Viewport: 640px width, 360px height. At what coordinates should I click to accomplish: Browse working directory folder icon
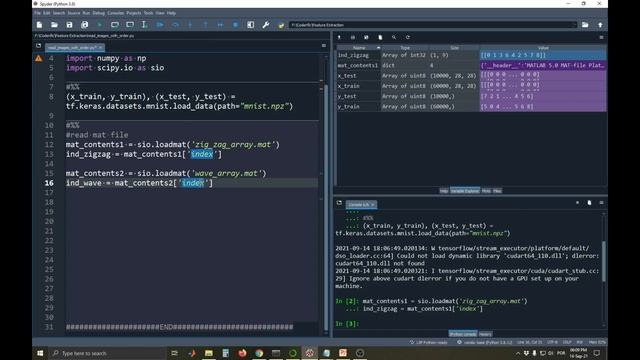[x=585, y=25]
